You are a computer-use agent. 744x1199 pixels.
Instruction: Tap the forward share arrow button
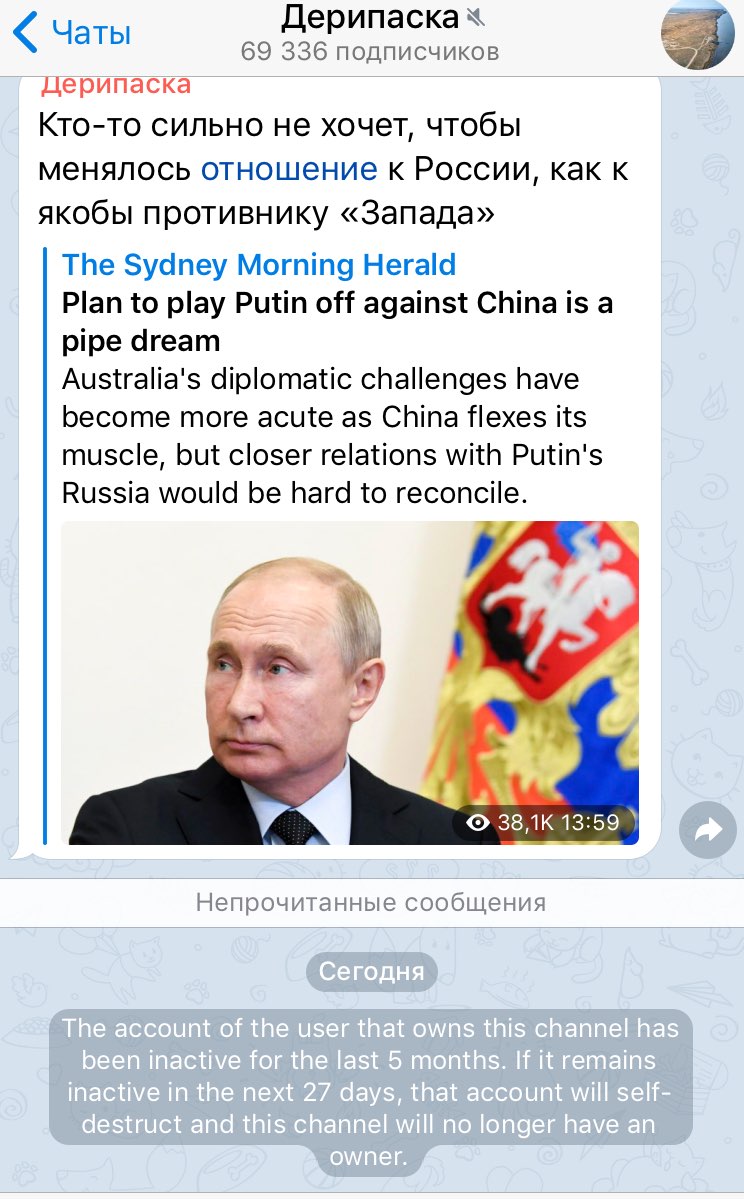coord(708,830)
